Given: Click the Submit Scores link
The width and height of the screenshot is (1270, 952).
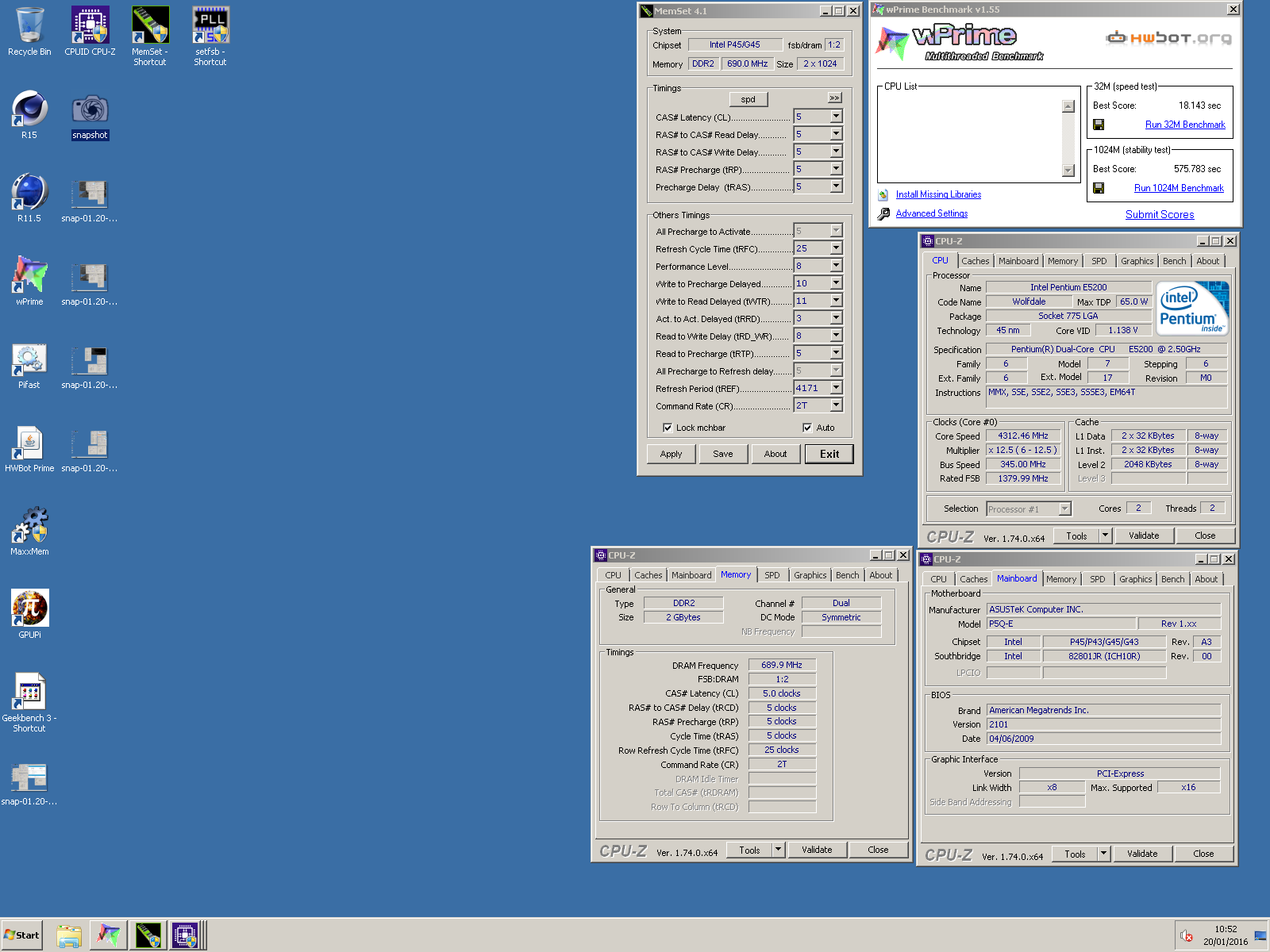Looking at the screenshot, I should (1160, 214).
